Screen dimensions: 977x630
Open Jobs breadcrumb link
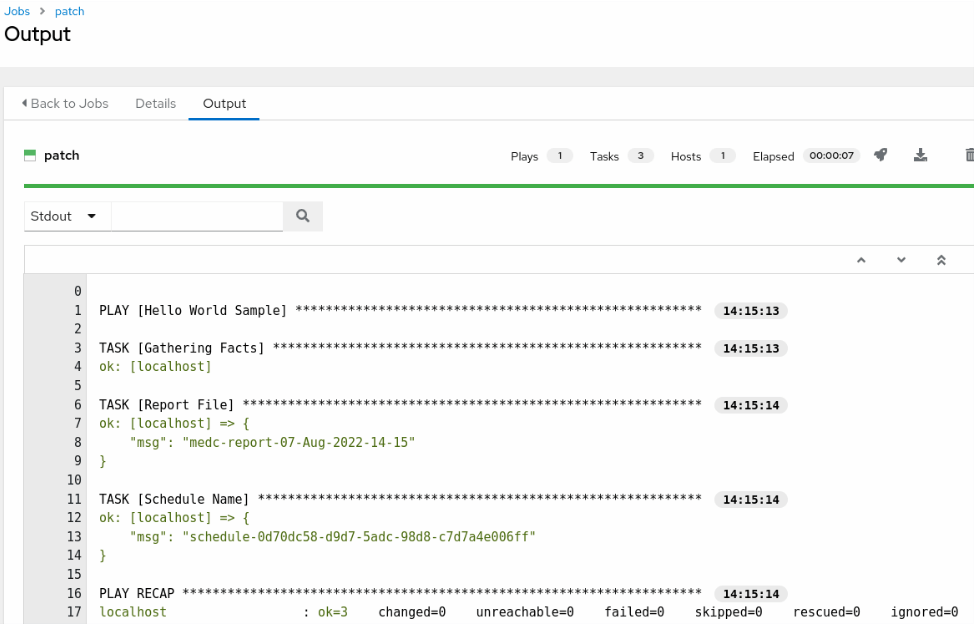(x=15, y=11)
